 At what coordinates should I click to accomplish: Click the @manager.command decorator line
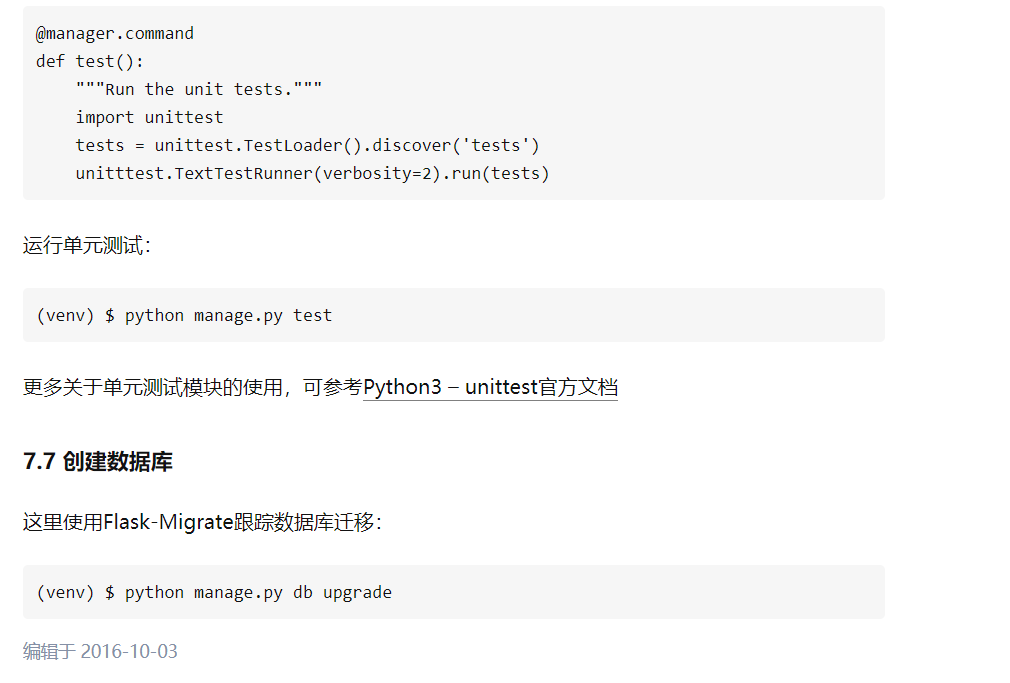(115, 33)
